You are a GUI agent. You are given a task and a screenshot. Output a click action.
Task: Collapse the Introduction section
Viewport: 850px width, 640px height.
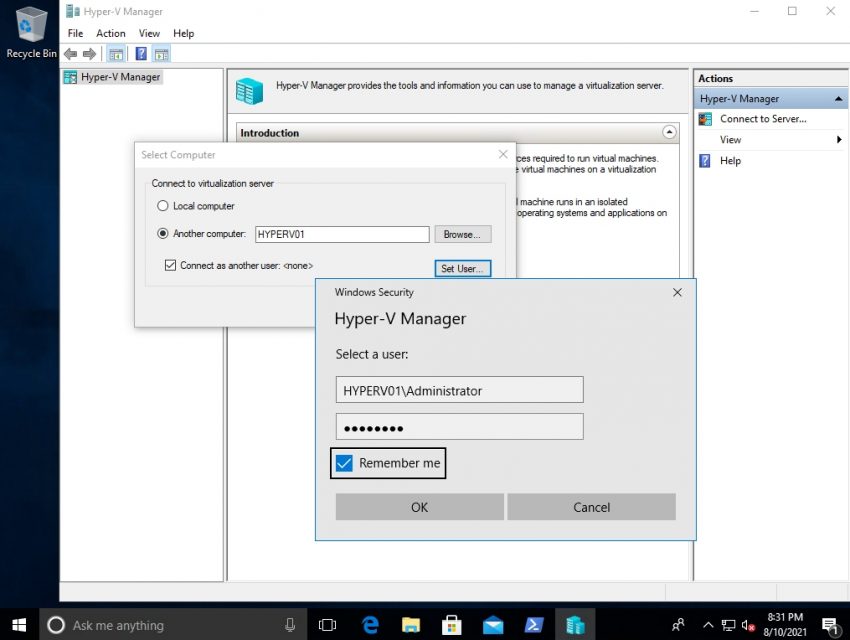click(669, 132)
